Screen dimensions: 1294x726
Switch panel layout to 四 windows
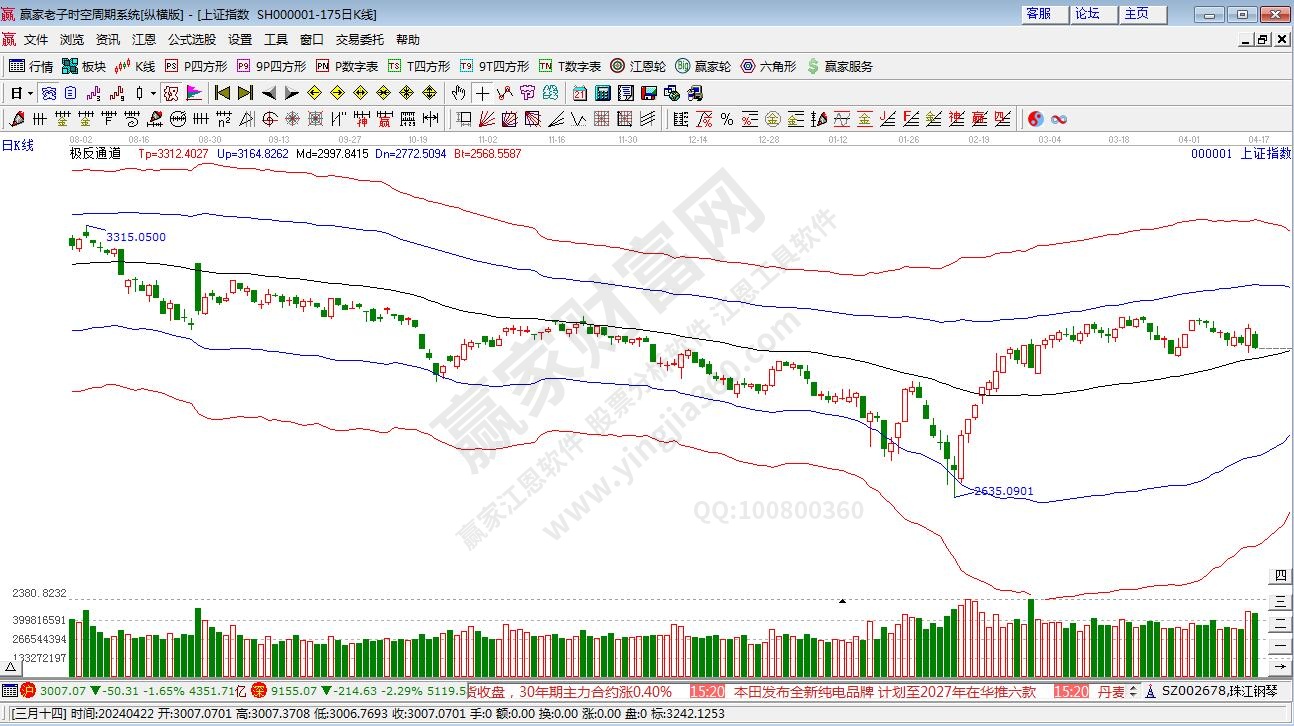(x=1280, y=576)
